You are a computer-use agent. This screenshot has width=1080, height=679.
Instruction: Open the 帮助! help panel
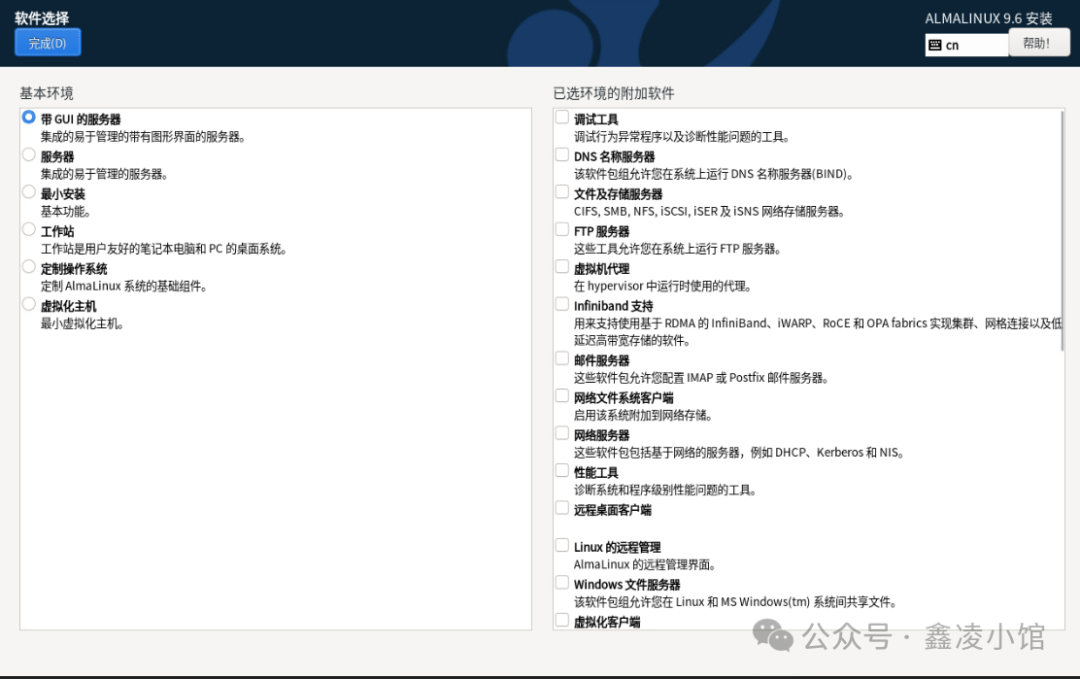(1039, 42)
